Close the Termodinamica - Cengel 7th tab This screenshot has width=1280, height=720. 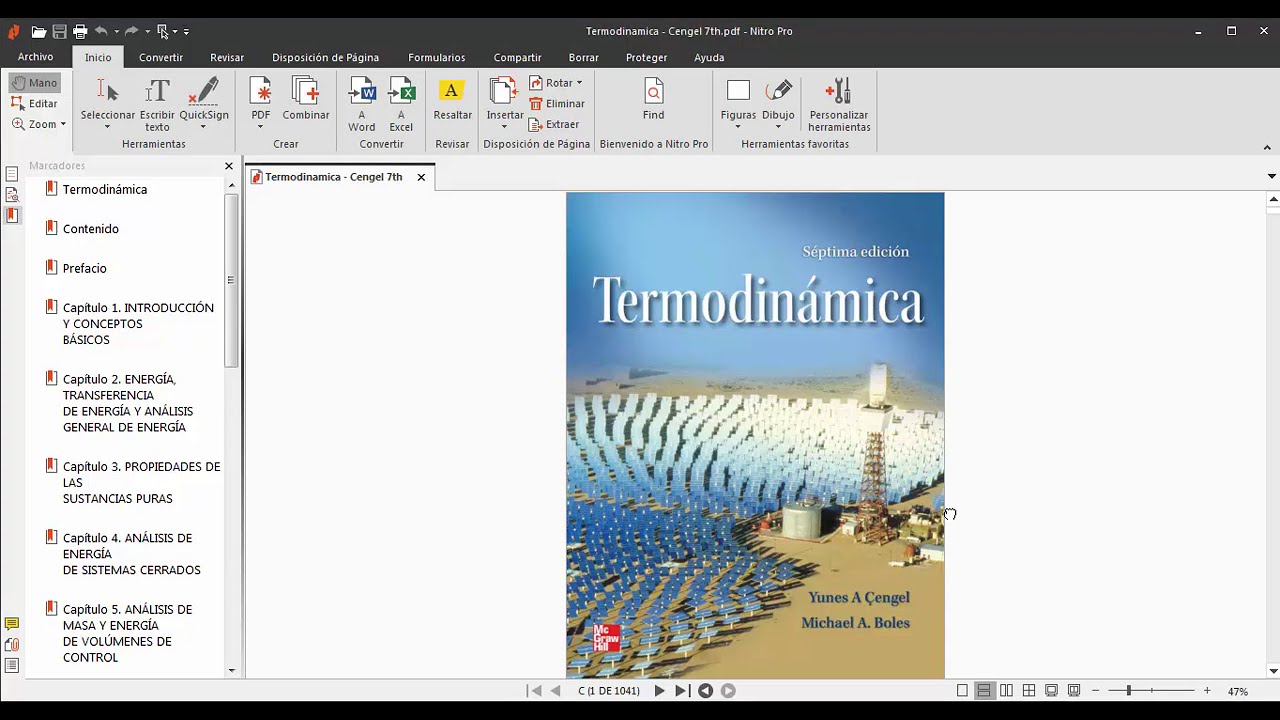point(421,177)
